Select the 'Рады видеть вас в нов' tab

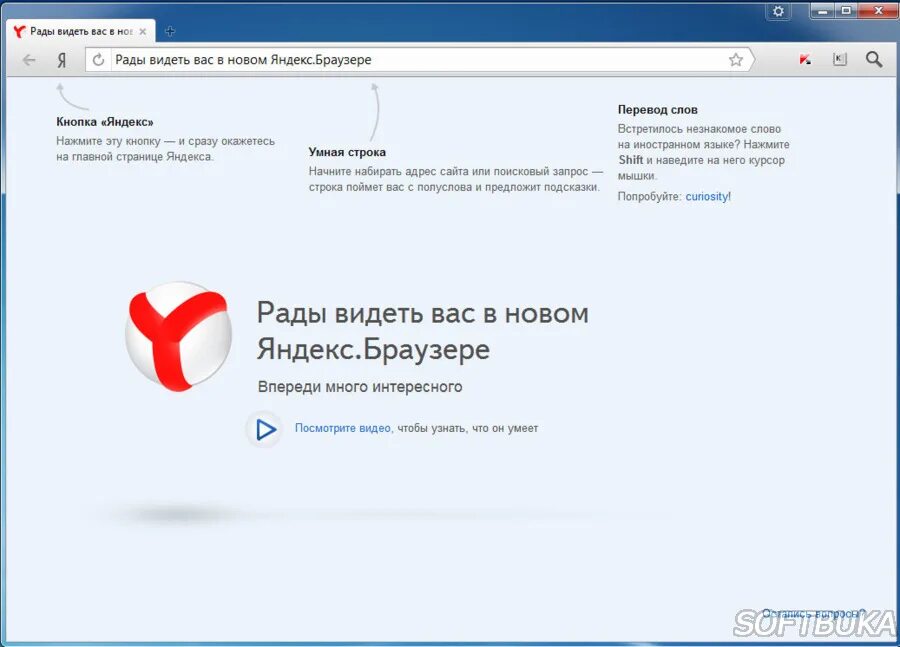pyautogui.click(x=80, y=32)
